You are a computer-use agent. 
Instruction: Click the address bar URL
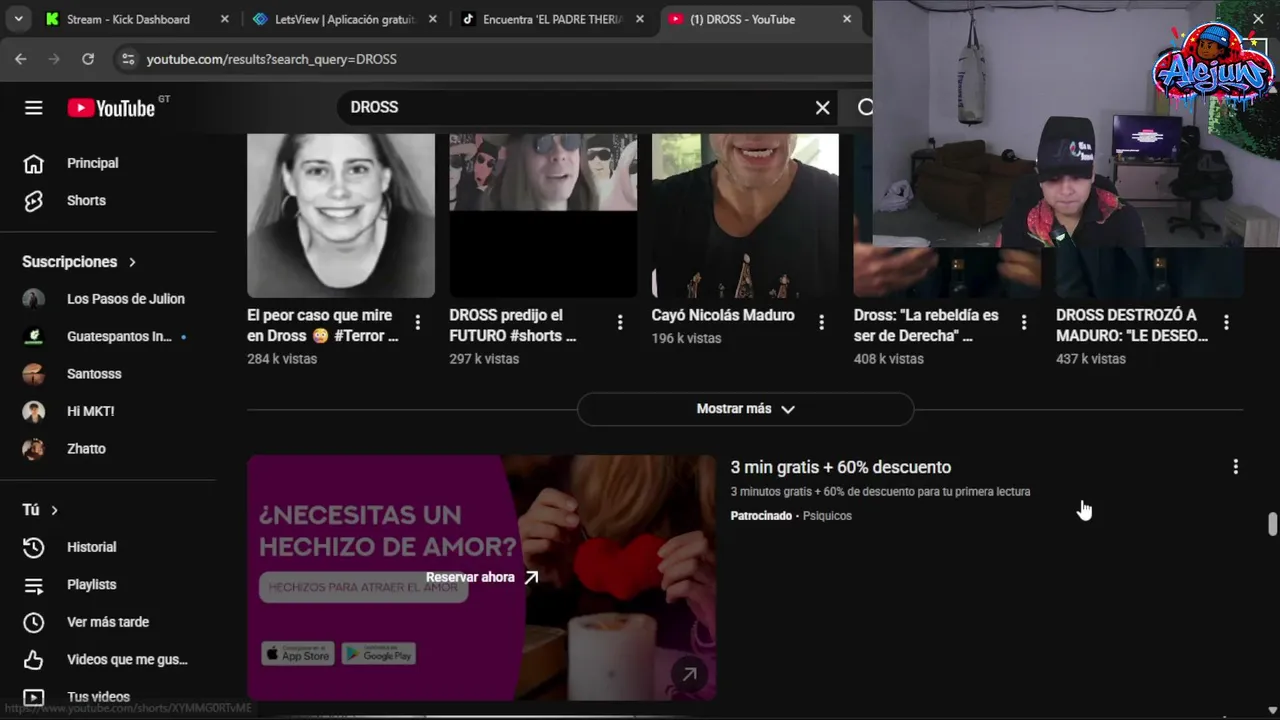272,59
